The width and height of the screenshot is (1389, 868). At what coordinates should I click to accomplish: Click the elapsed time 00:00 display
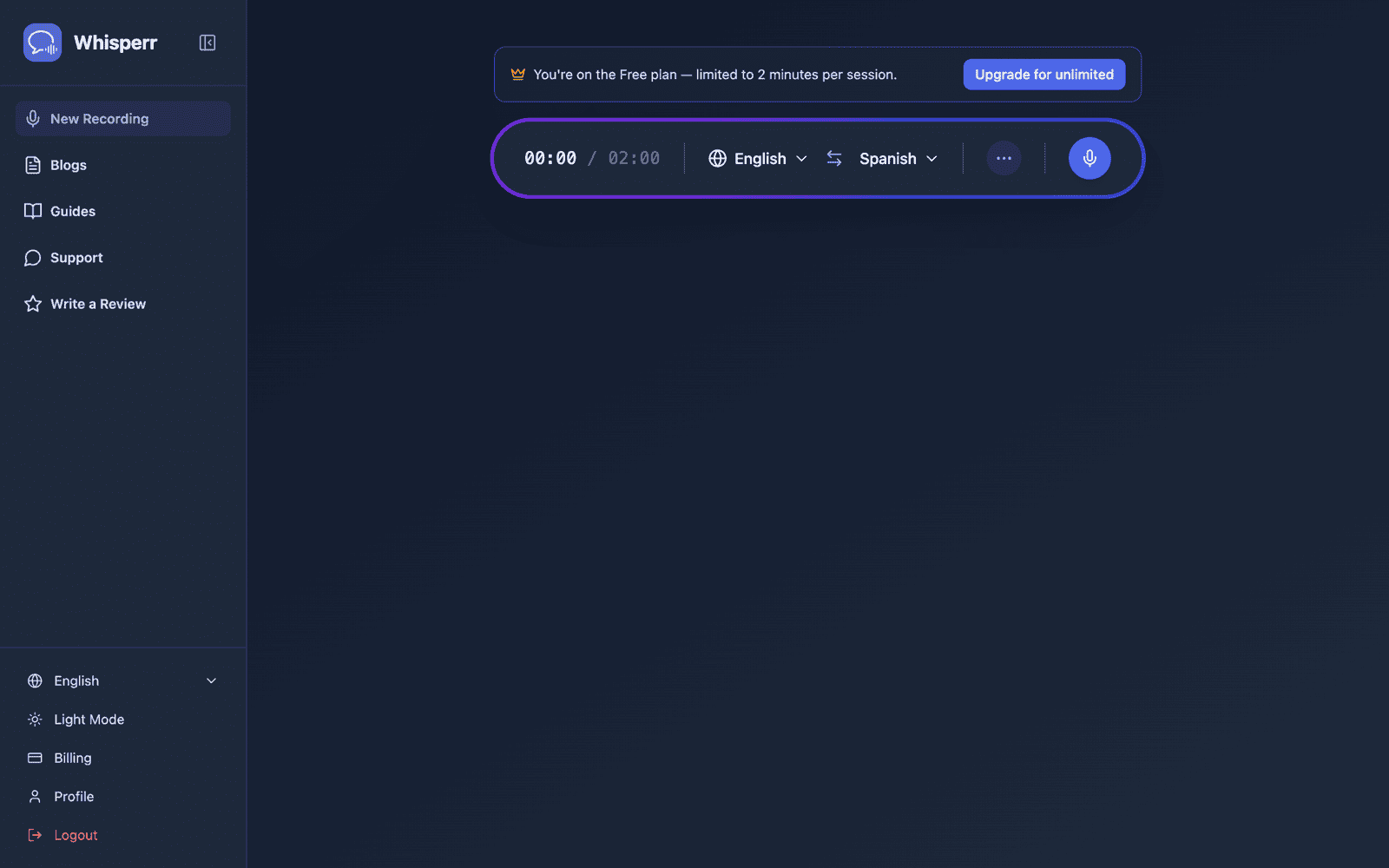point(550,158)
